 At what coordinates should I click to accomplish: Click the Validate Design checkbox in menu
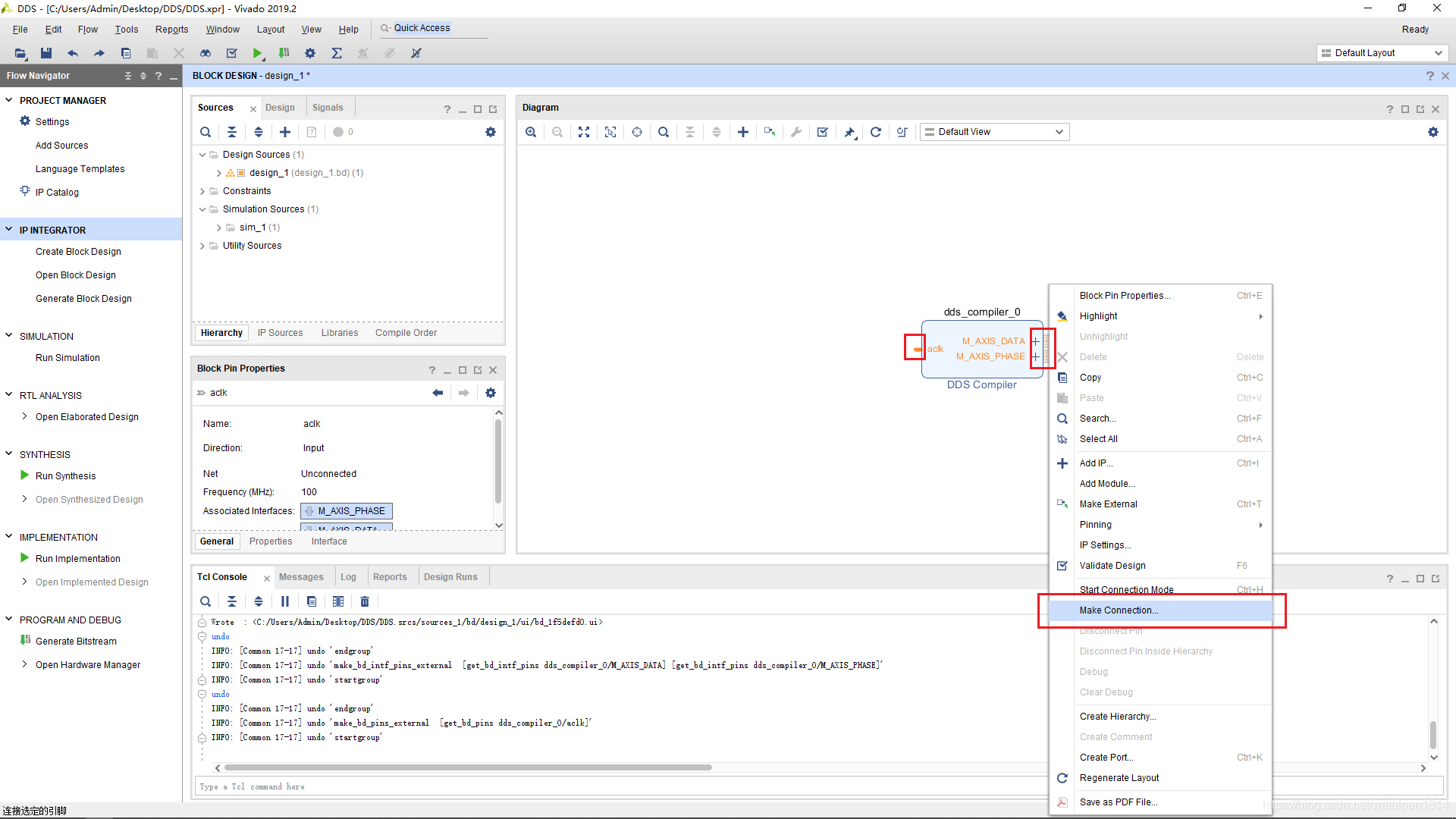click(x=1062, y=565)
